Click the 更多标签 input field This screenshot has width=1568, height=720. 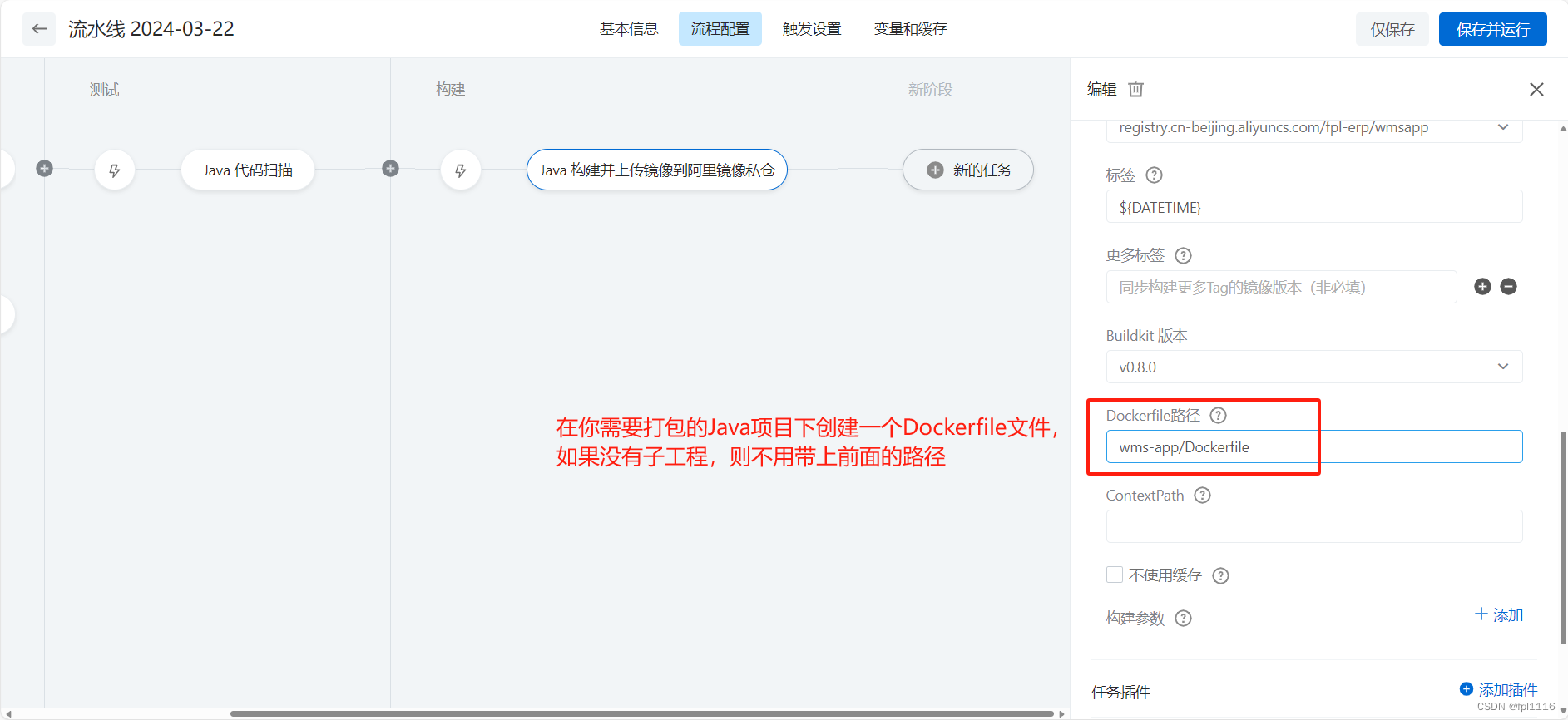[x=1281, y=287]
